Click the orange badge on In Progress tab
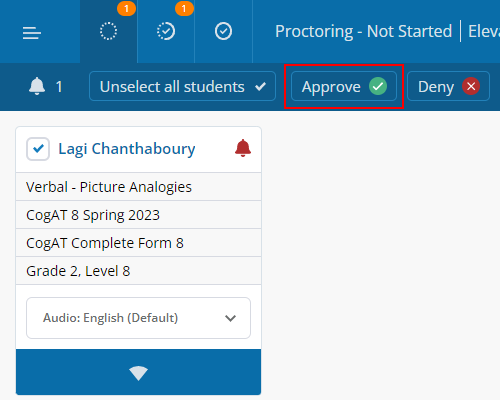The width and height of the screenshot is (500, 400). [184, 9]
